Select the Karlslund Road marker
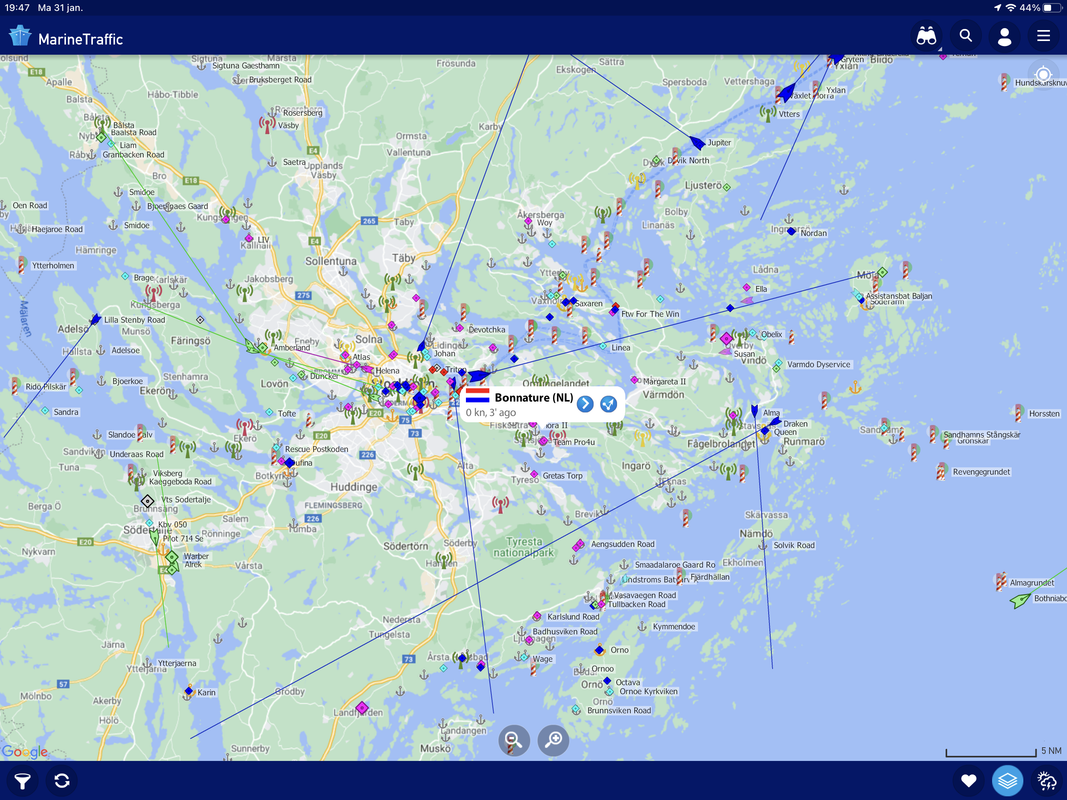The height and width of the screenshot is (800, 1067). point(536,616)
